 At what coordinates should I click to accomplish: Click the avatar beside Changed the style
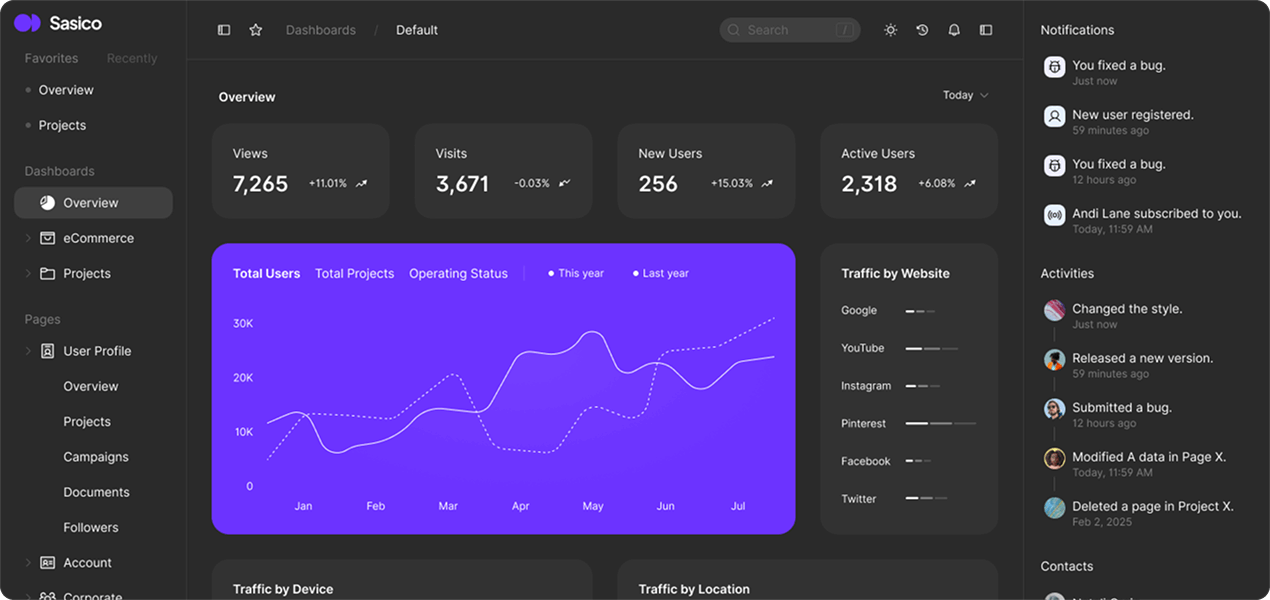[x=1054, y=310]
